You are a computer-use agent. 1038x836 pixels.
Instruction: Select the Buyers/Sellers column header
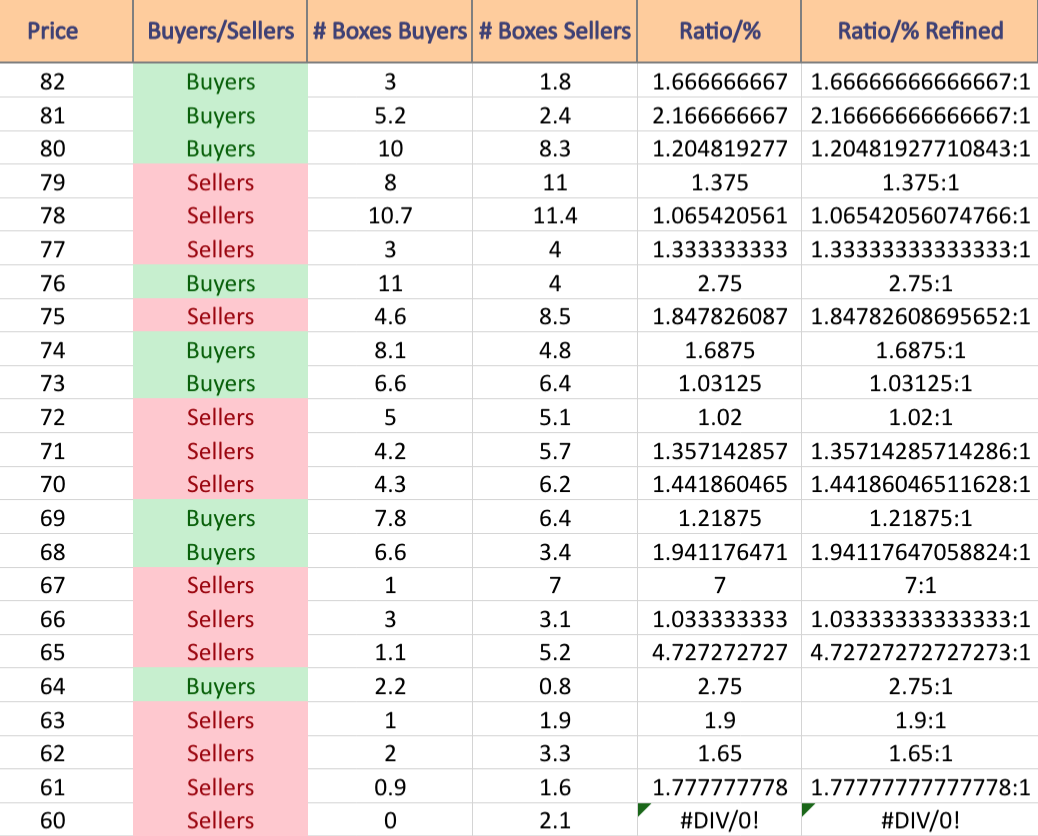(x=220, y=31)
